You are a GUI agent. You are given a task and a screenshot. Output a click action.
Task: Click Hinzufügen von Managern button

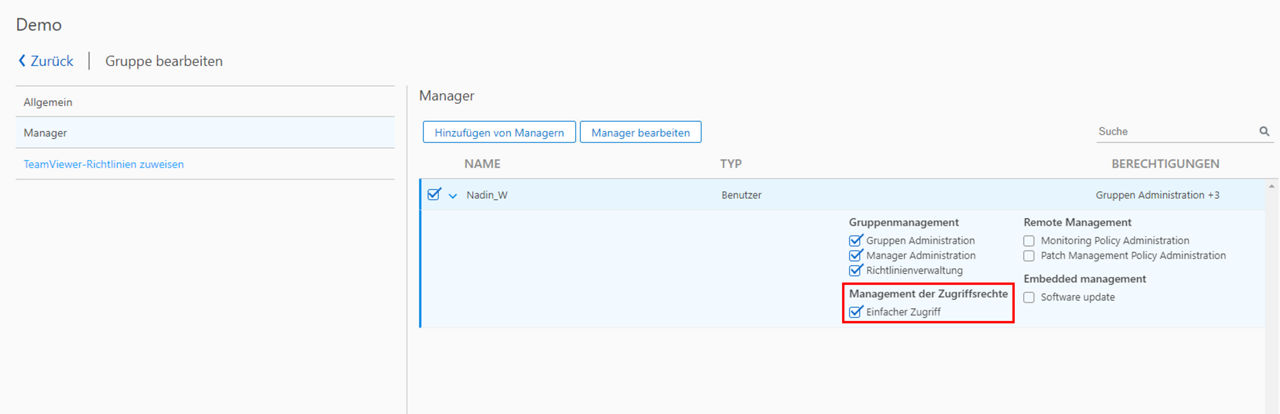pyautogui.click(x=500, y=132)
